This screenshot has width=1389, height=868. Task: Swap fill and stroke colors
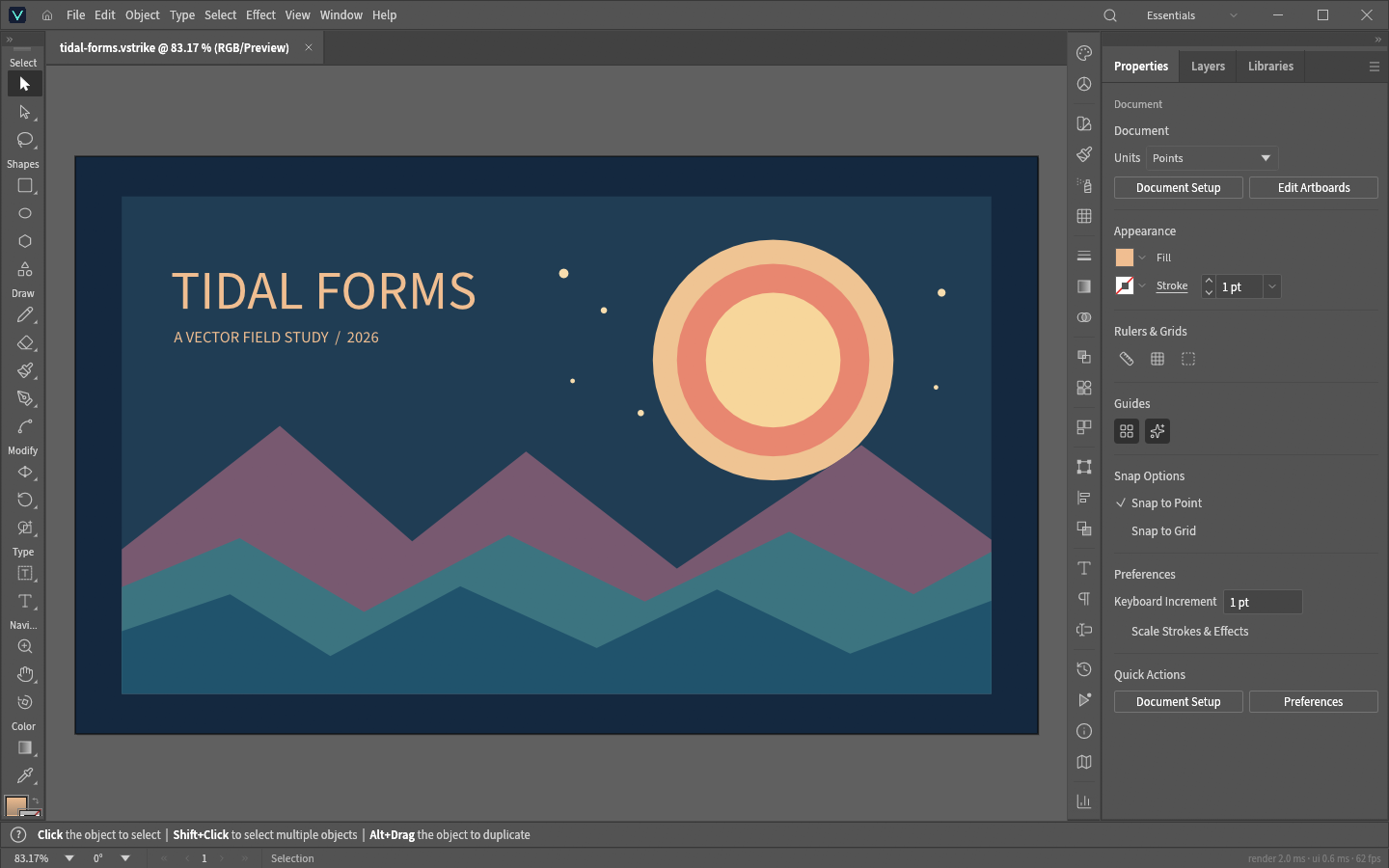pyautogui.click(x=36, y=800)
